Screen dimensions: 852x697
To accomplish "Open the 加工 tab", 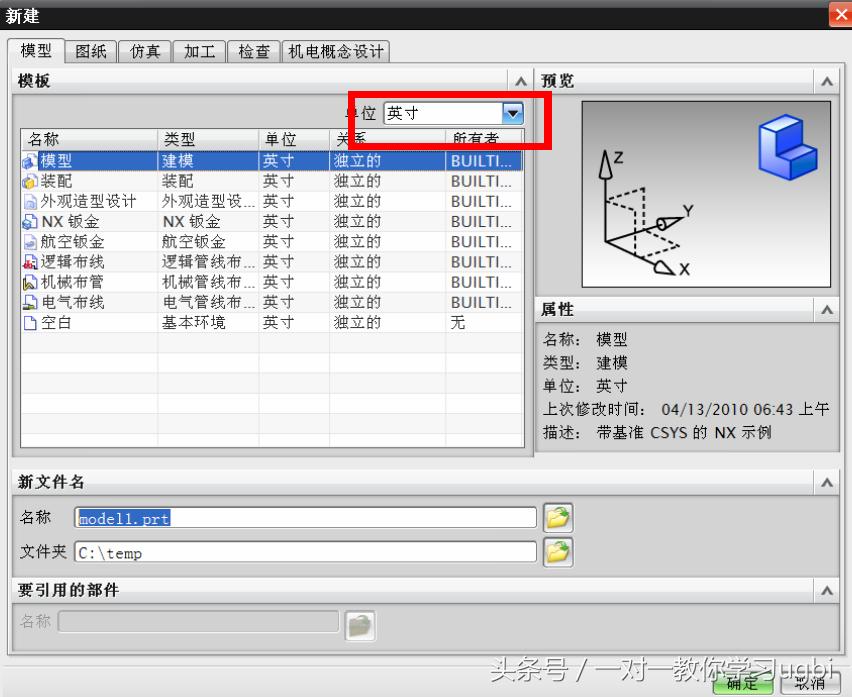I will 199,51.
